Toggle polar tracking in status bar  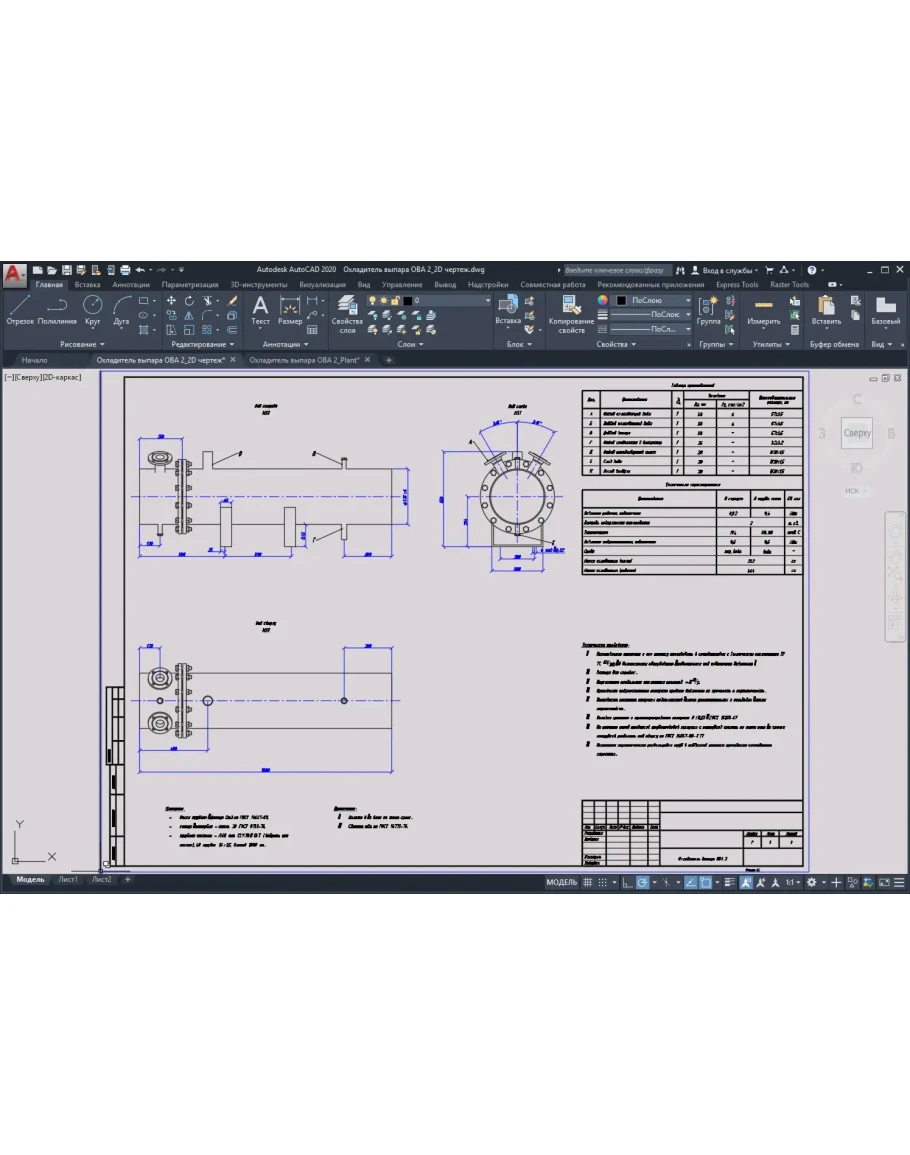[x=643, y=883]
